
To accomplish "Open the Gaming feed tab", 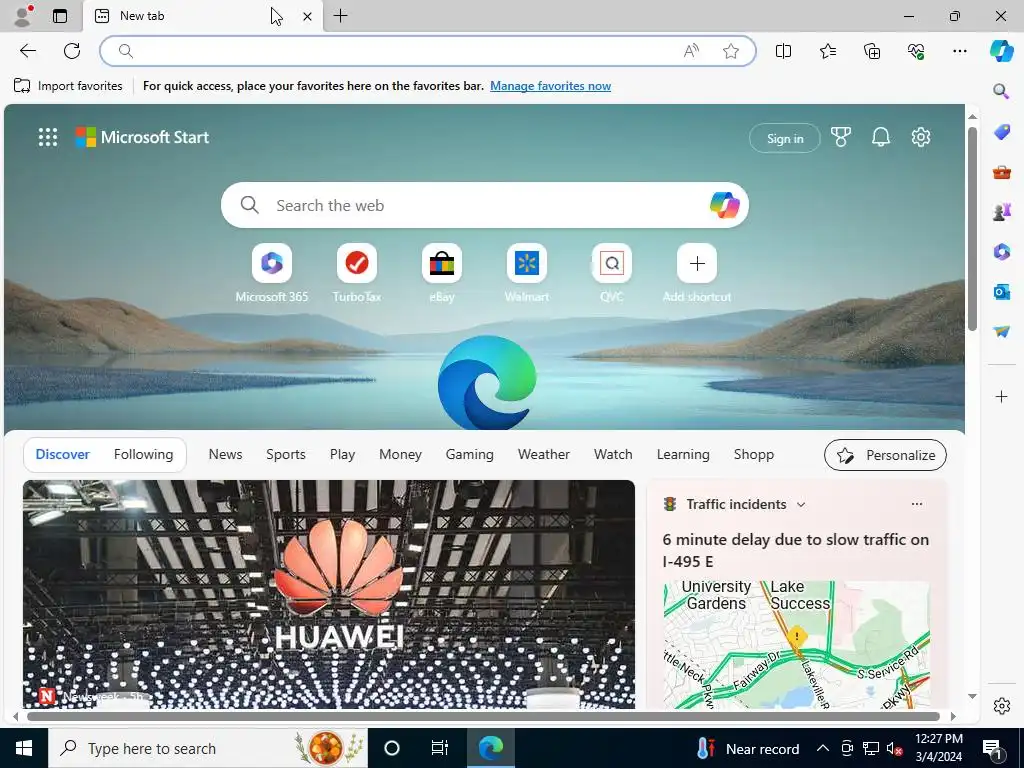I will coord(470,455).
